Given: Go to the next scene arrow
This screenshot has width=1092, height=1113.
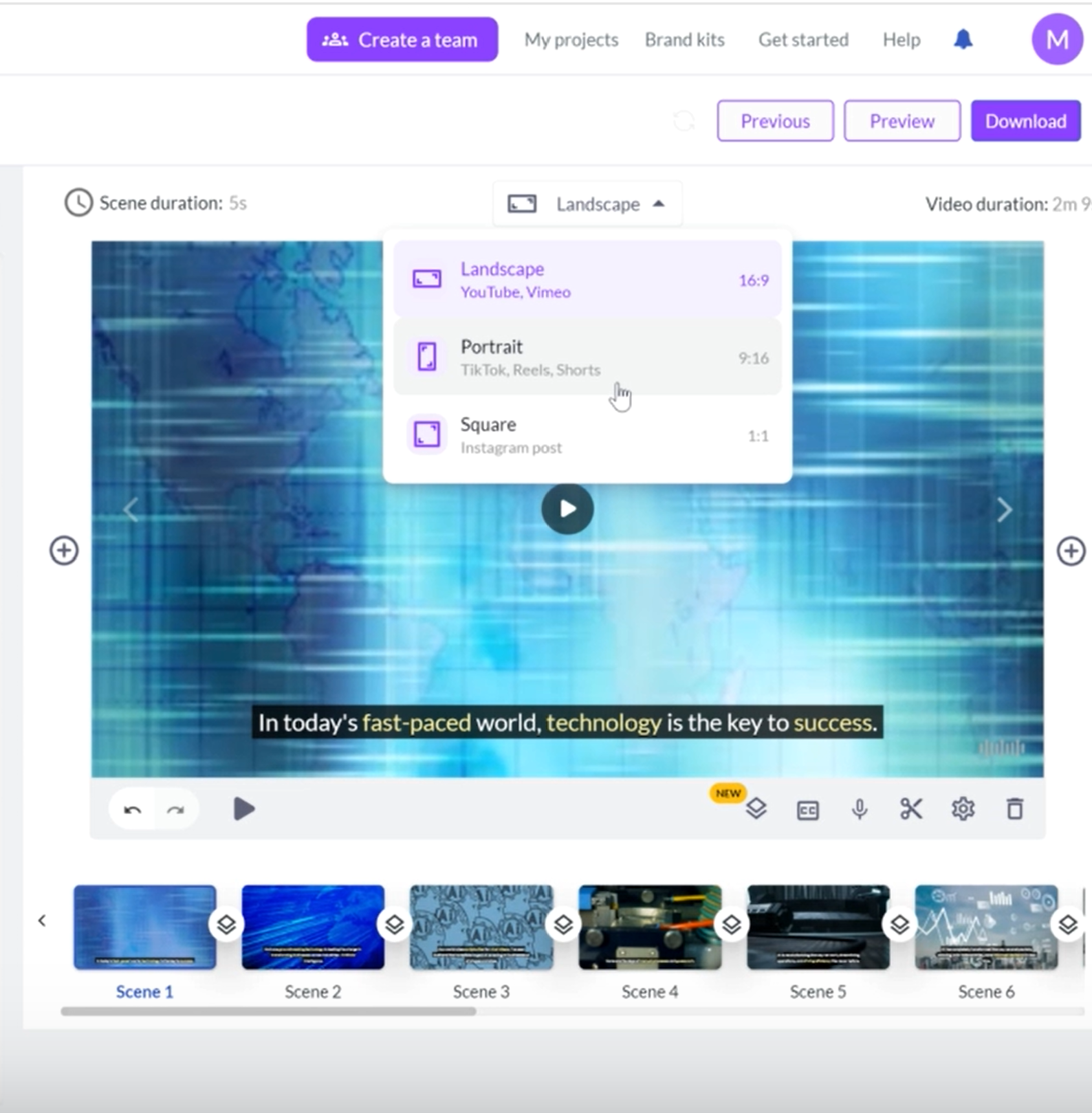Looking at the screenshot, I should [x=1004, y=510].
